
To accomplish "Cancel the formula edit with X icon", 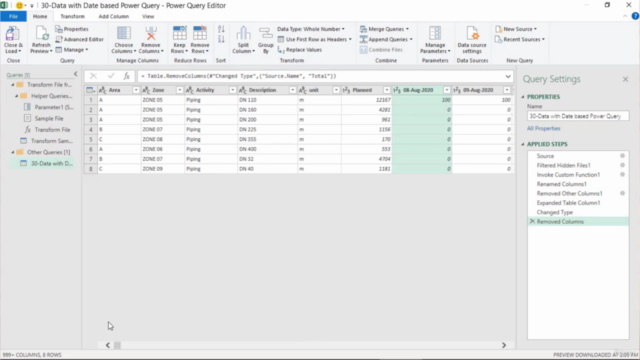I will [x=93, y=76].
